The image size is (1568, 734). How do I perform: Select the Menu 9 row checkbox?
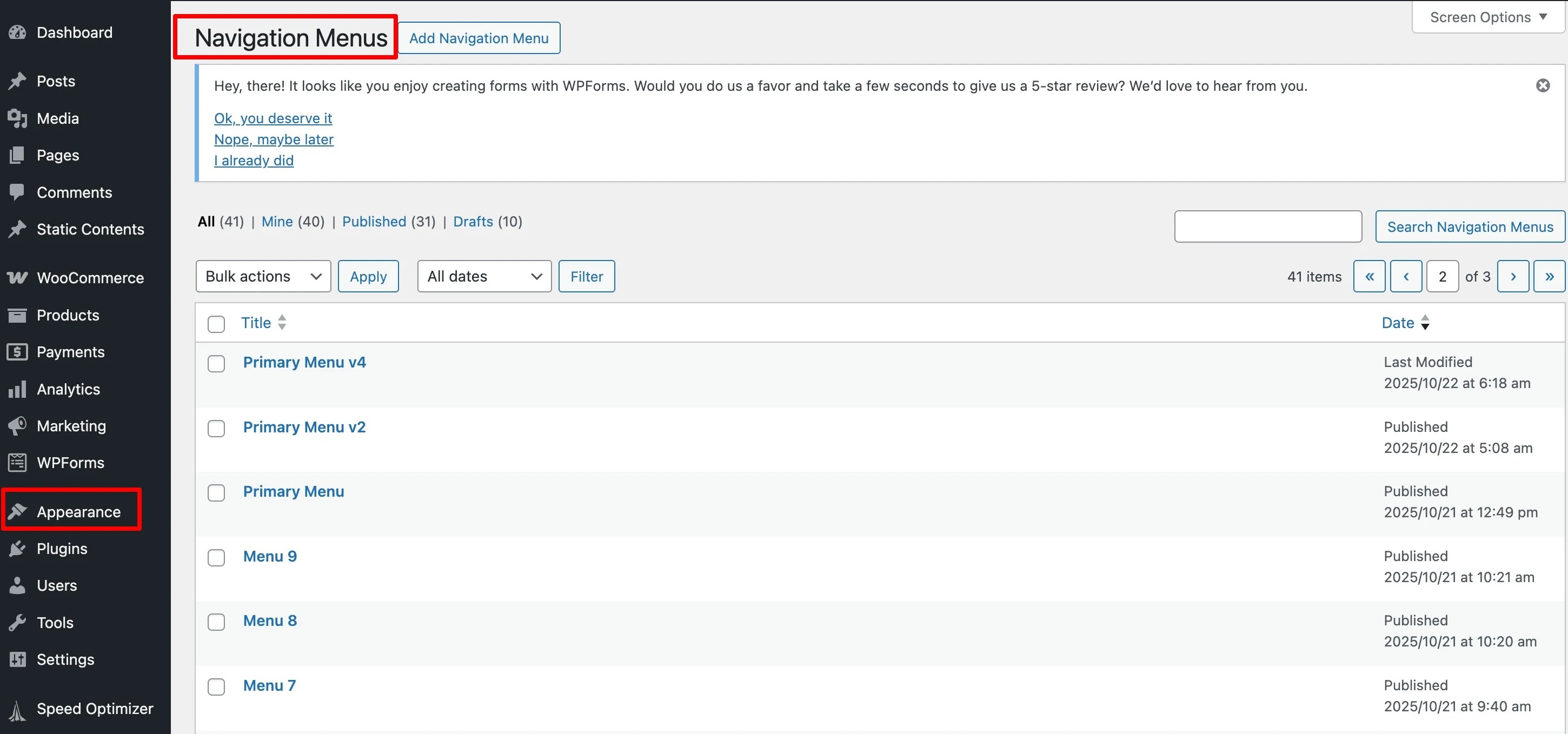pyautogui.click(x=216, y=557)
